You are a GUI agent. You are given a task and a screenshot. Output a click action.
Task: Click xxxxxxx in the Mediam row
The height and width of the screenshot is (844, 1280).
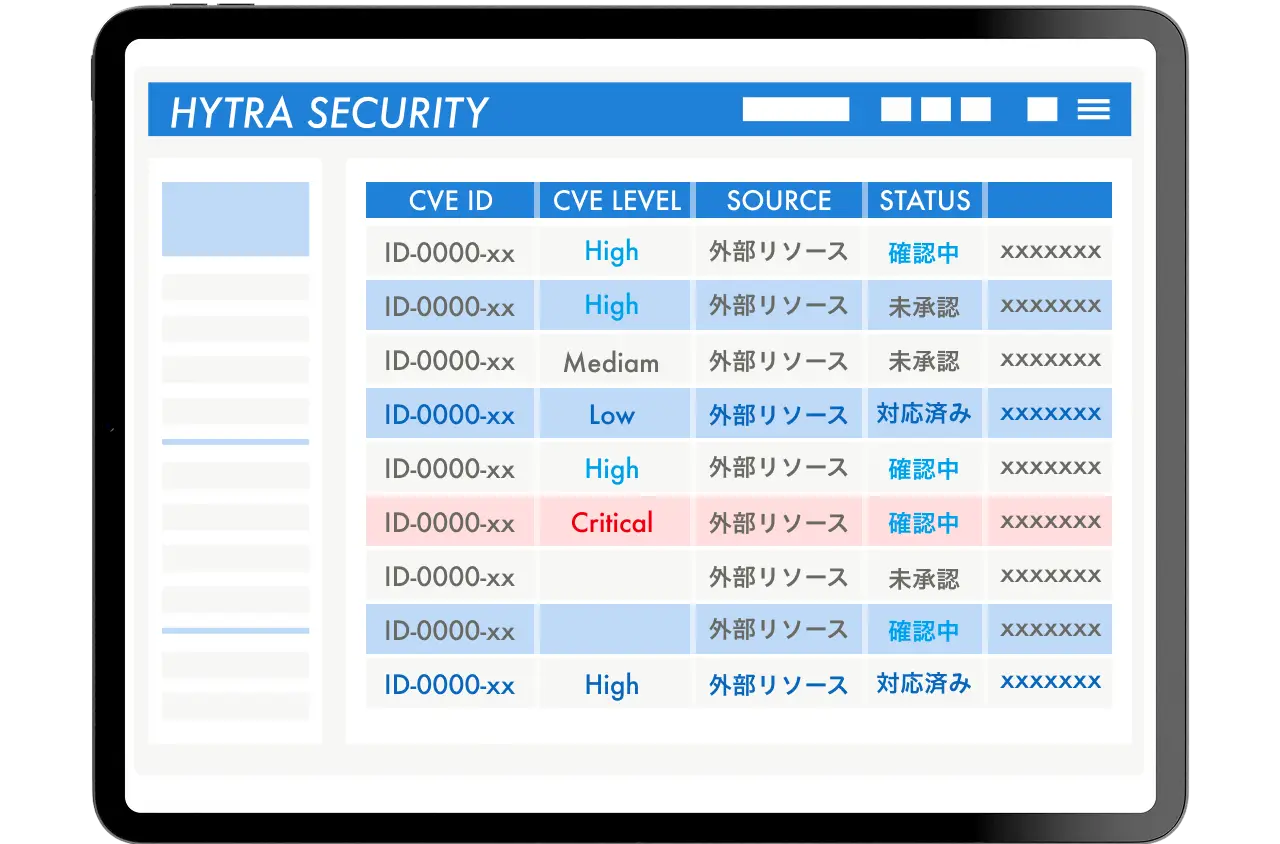pos(1051,359)
